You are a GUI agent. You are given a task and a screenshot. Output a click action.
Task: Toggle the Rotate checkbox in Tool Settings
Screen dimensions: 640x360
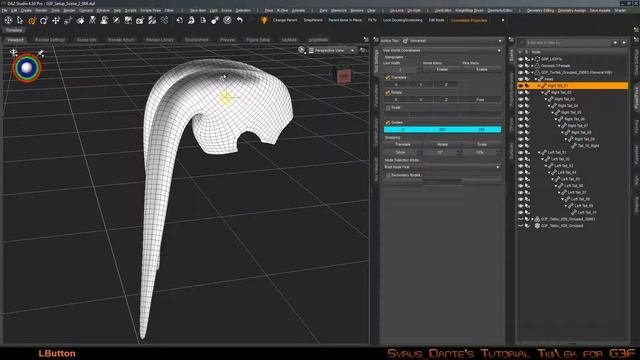388,93
